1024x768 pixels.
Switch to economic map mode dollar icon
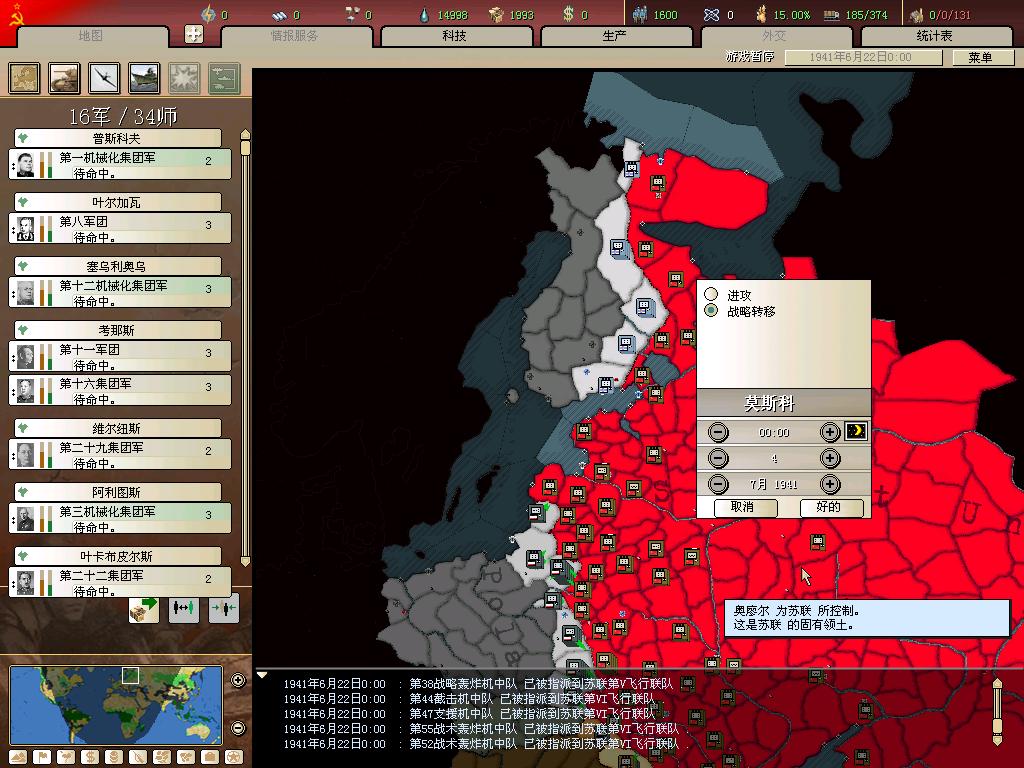pos(89,758)
